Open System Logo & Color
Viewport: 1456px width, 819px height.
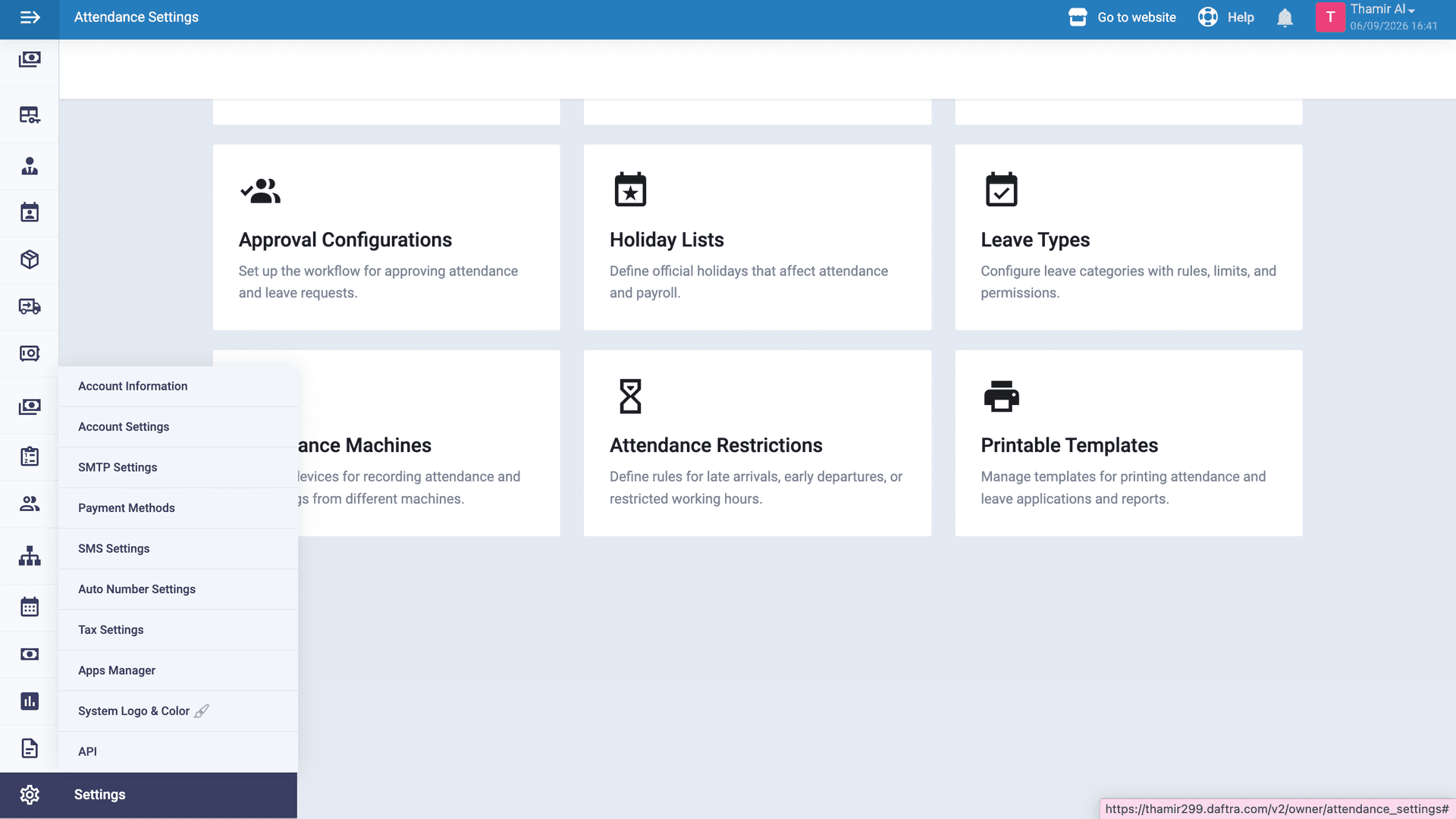click(178, 711)
